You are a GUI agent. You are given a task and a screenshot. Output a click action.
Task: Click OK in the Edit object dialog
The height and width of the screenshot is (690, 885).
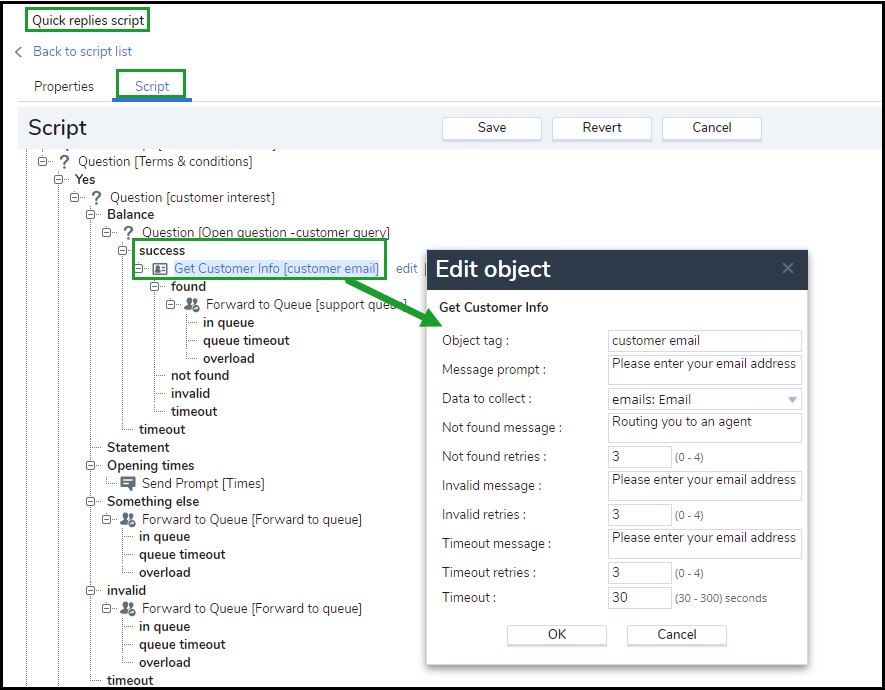pos(557,635)
